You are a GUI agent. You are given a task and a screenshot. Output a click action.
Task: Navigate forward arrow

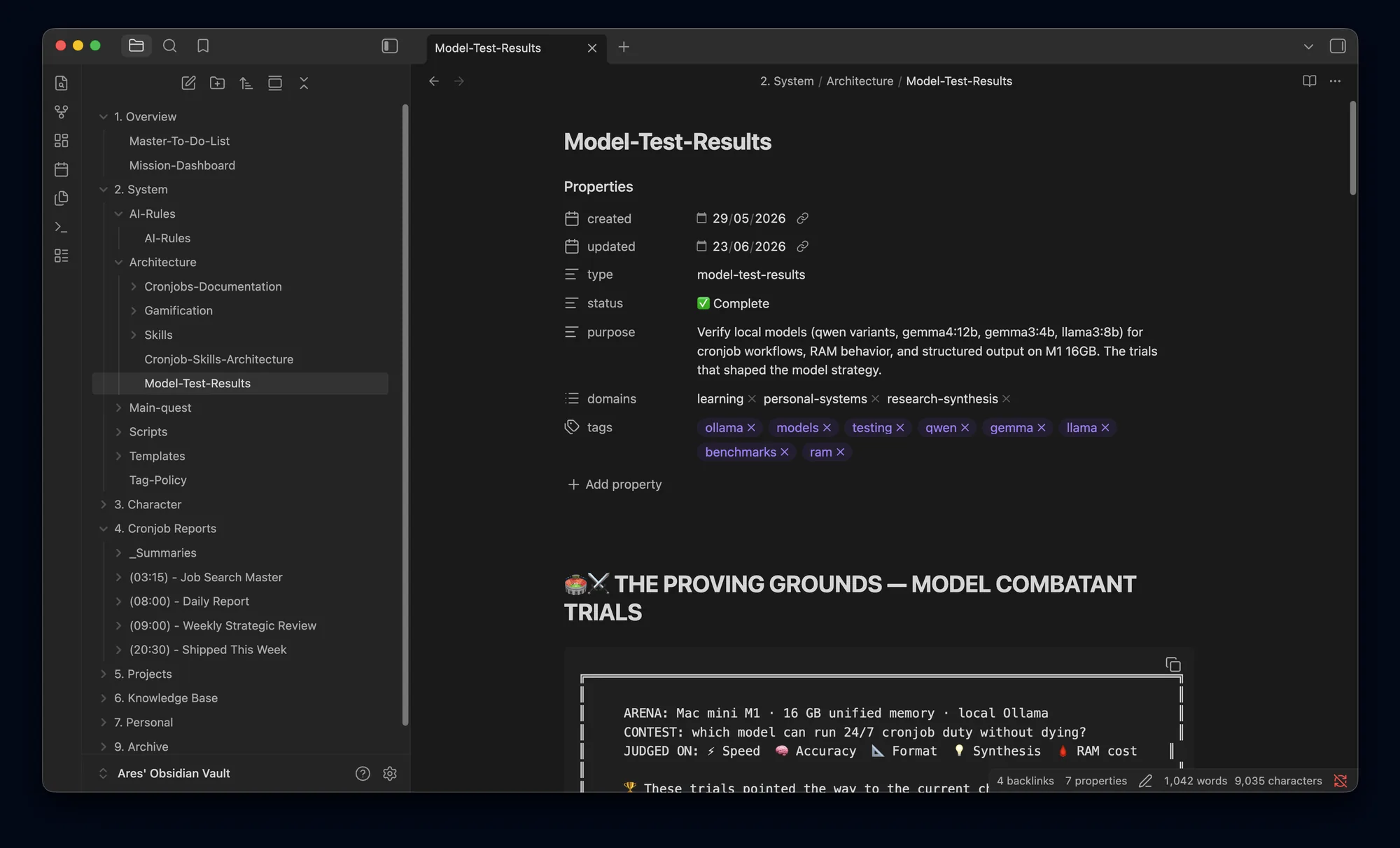[459, 81]
